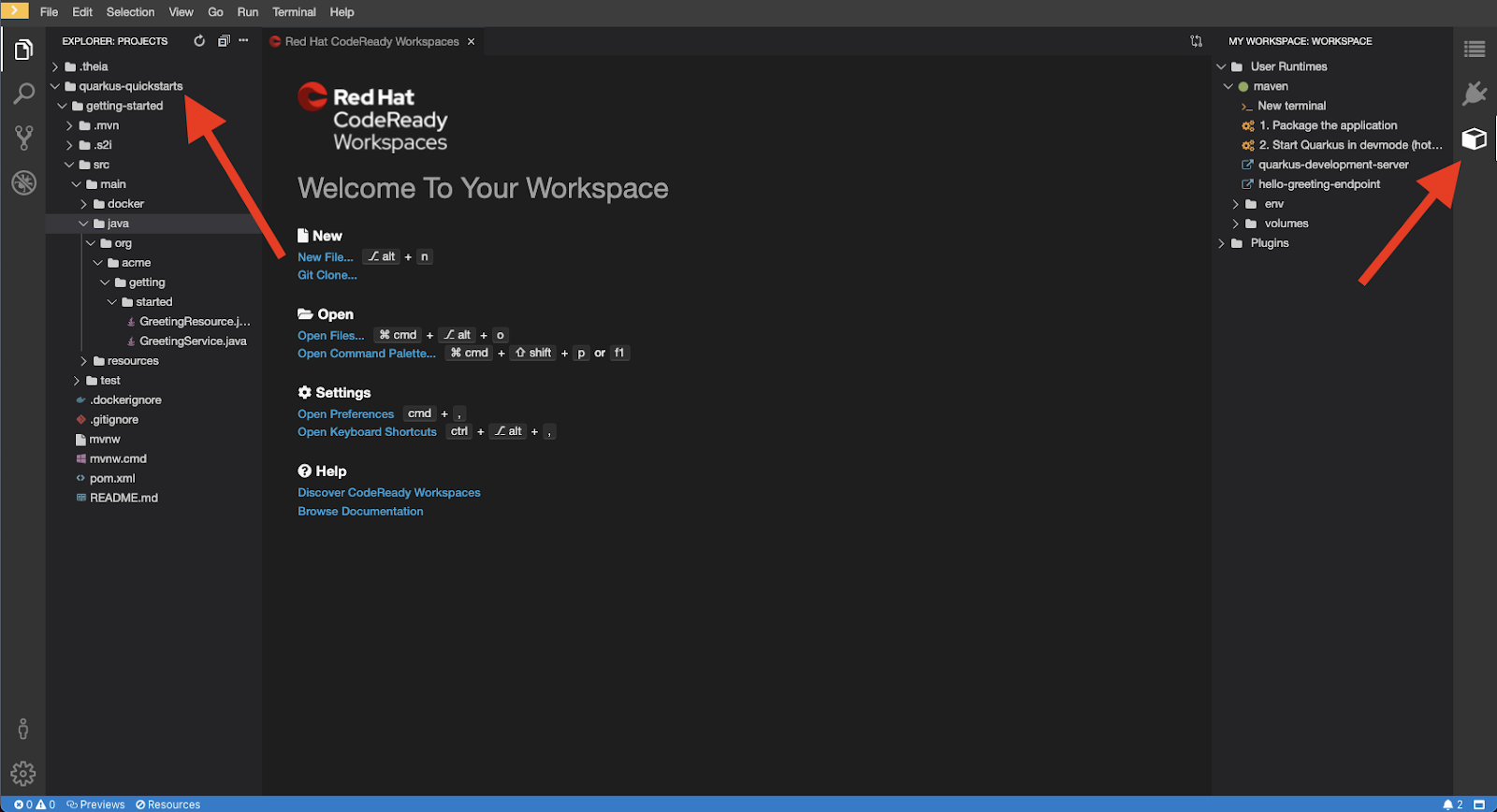This screenshot has width=1497, height=812.
Task: Expand the docker folder chevron
Action: 83,204
